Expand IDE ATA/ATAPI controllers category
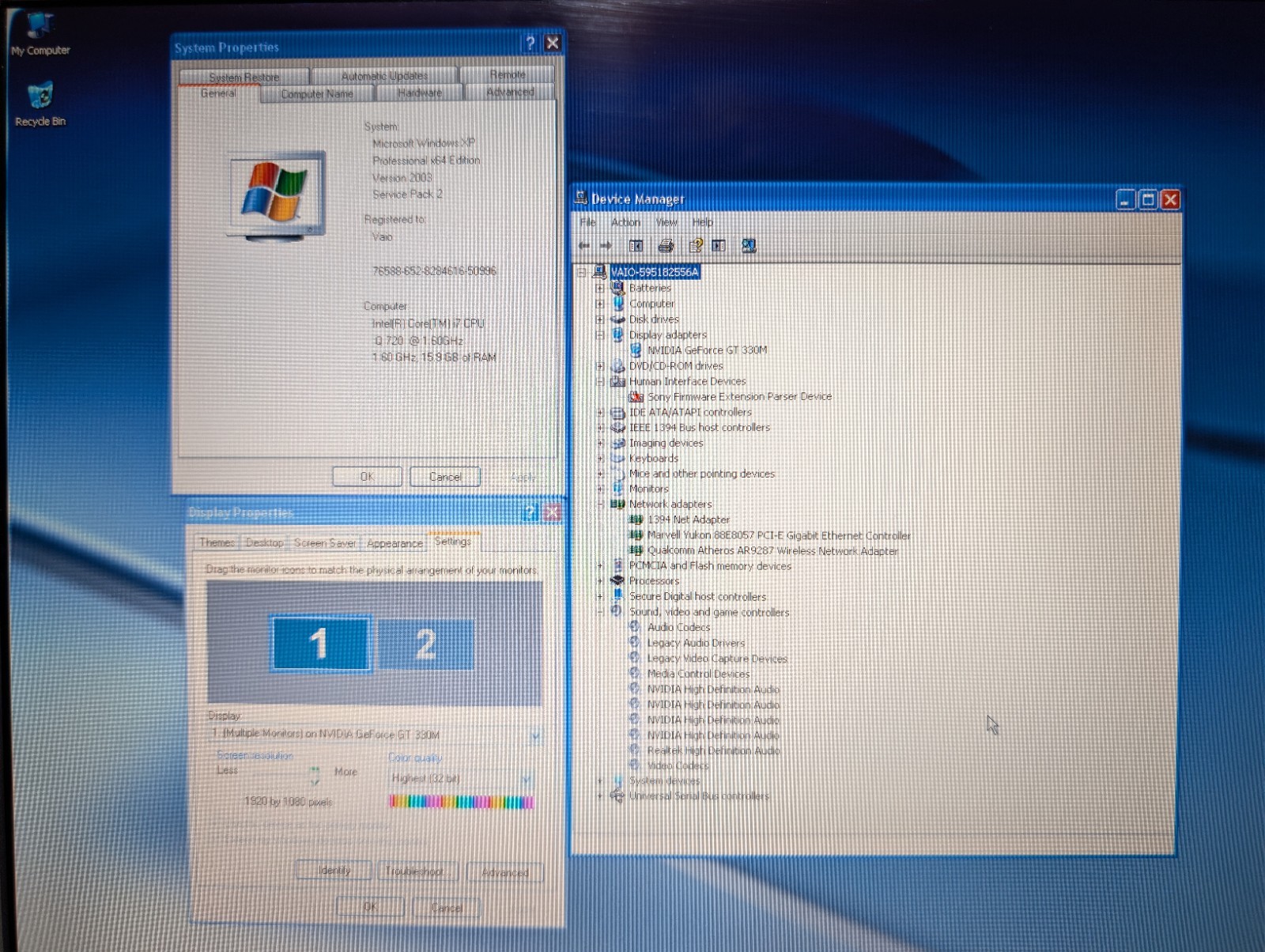This screenshot has height=952, width=1265. (600, 412)
